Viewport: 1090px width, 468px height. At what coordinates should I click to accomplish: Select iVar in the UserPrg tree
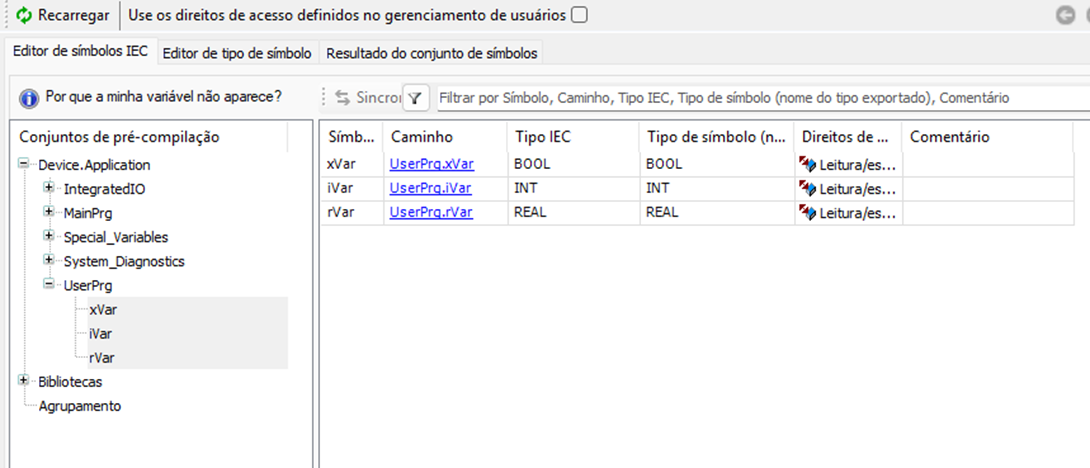tap(99, 333)
